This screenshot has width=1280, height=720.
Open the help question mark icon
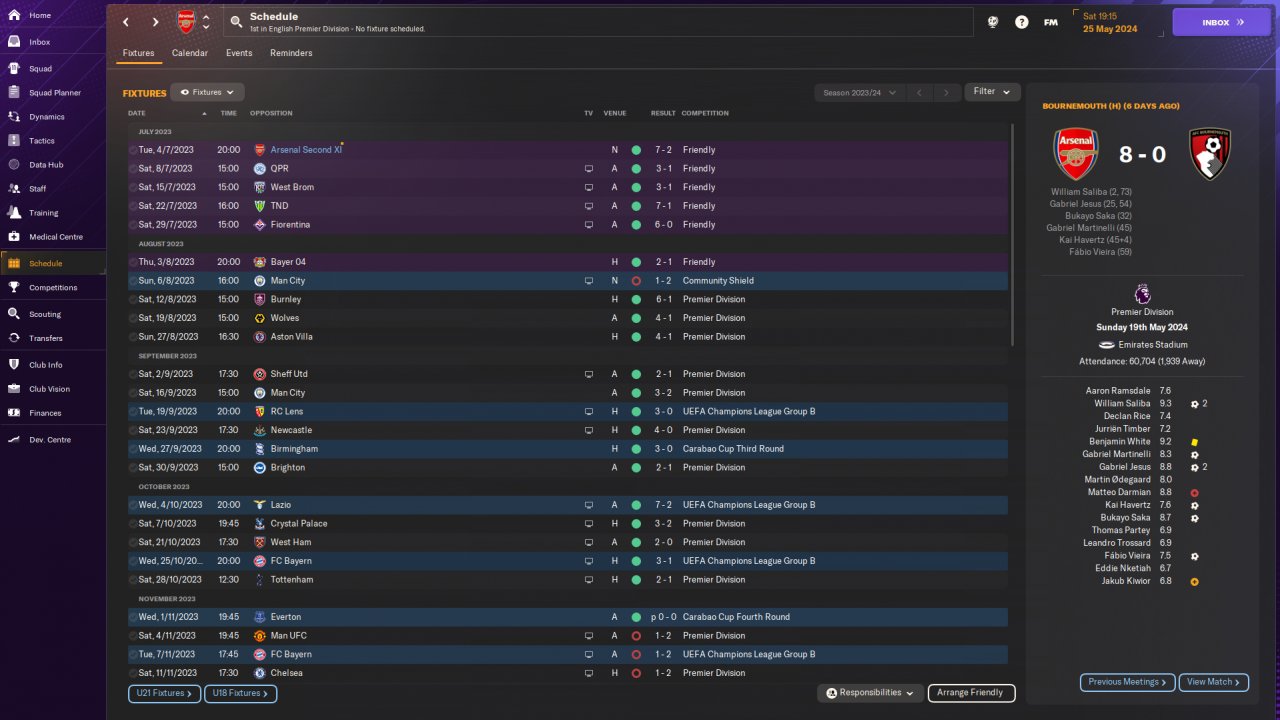[1022, 22]
